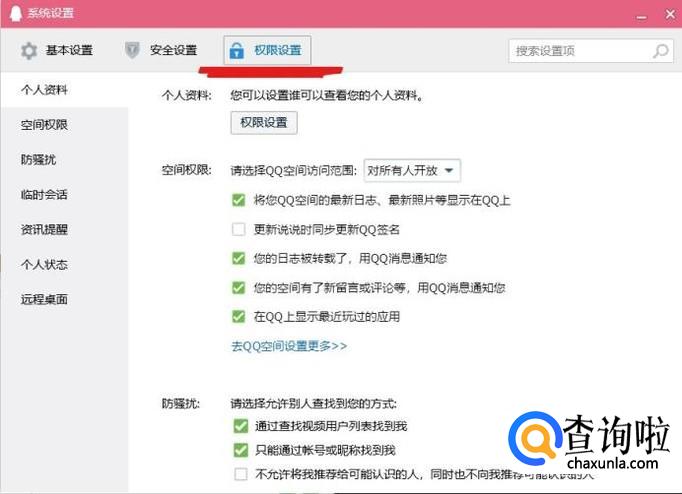Viewport: 682px width, 494px height.
Task: Close the 系统设置 window
Action: [x=670, y=14]
